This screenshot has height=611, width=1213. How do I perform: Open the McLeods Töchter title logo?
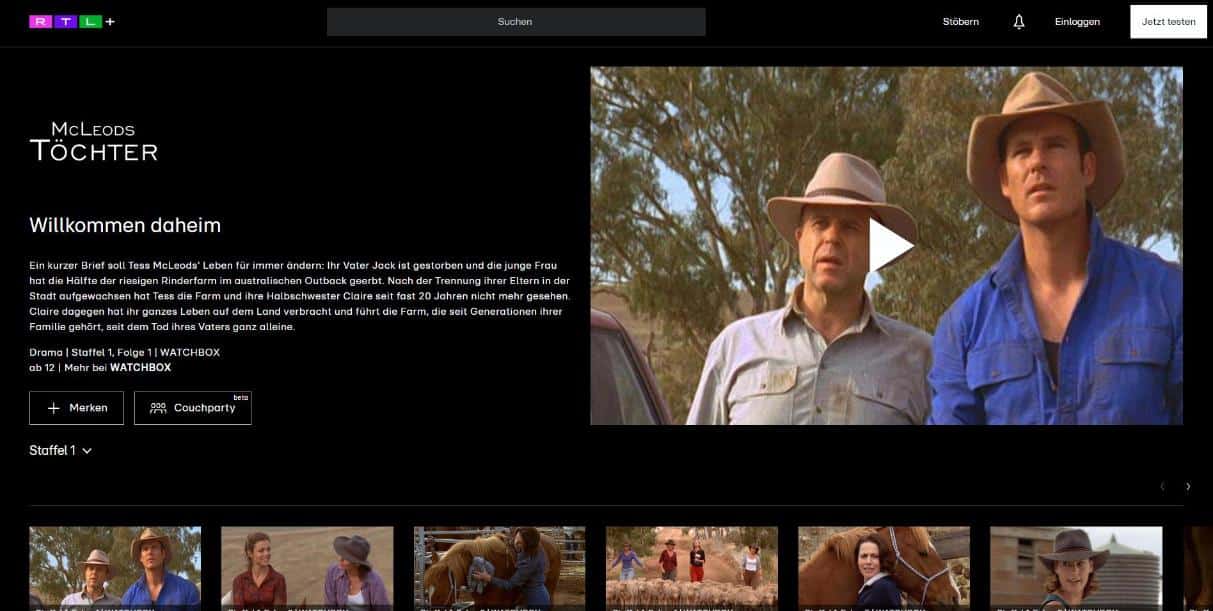[x=94, y=142]
